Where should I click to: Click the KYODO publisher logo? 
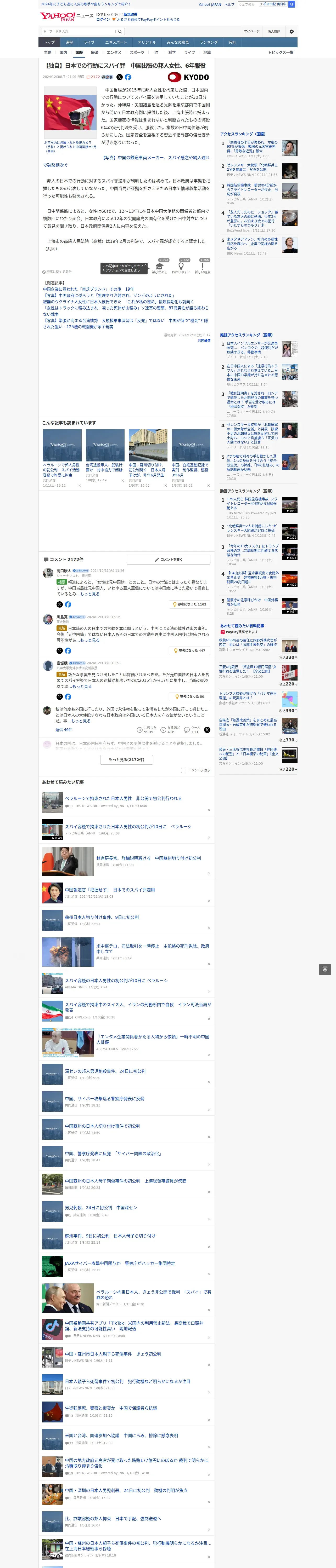(x=188, y=77)
